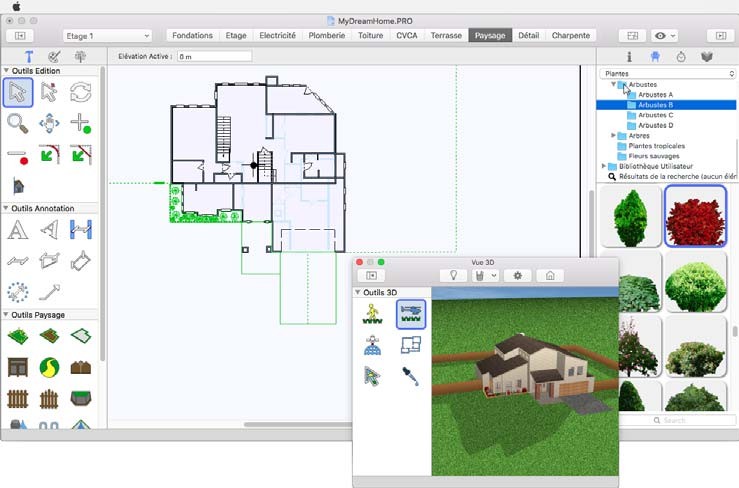
Task: Switch to the Charpente tab
Action: click(571, 35)
